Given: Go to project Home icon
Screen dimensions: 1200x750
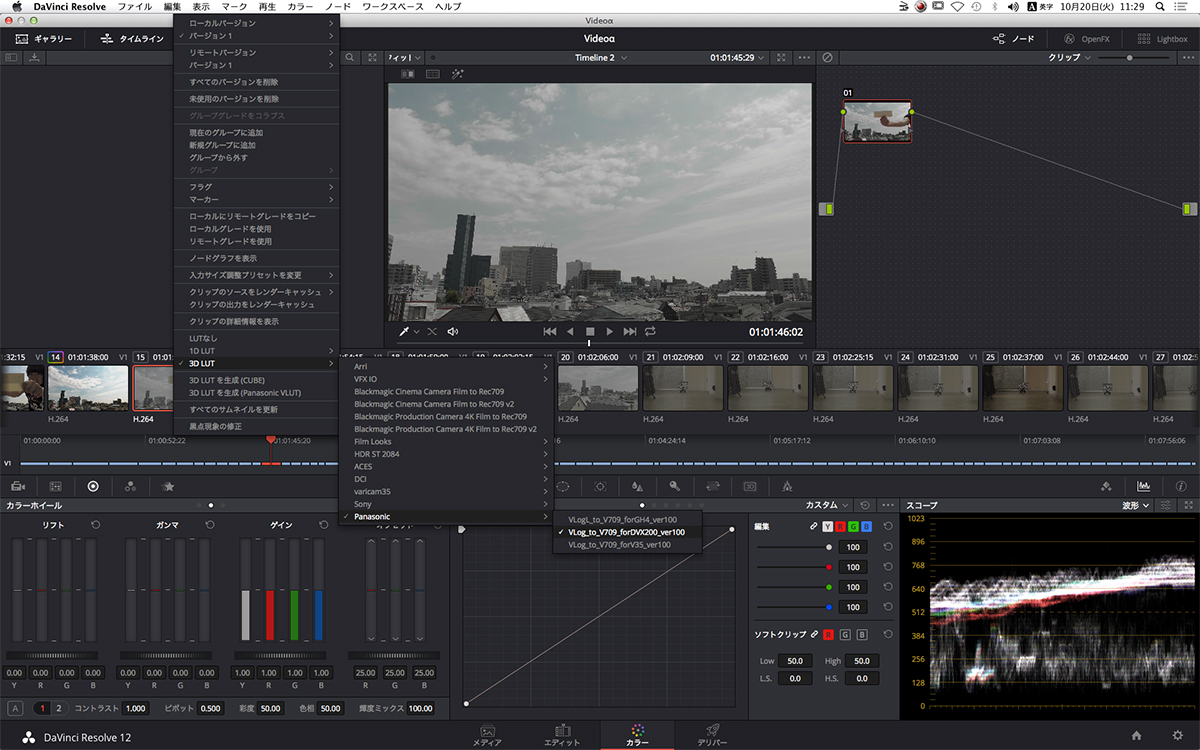Looking at the screenshot, I should point(1136,735).
